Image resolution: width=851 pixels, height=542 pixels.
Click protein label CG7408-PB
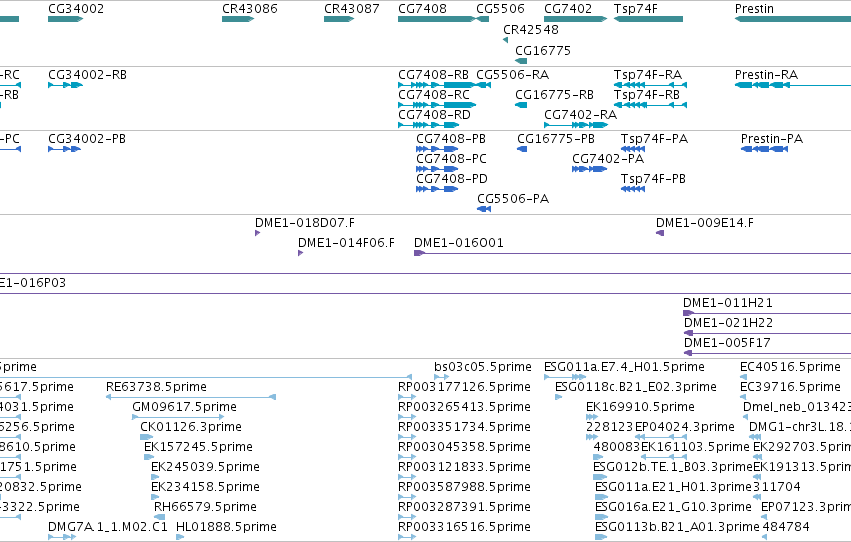(x=451, y=139)
